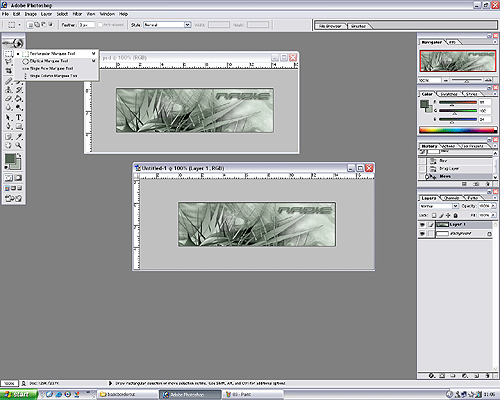Click Intersect with selection icon in options bar
500x400 pixels.
coord(51,25)
